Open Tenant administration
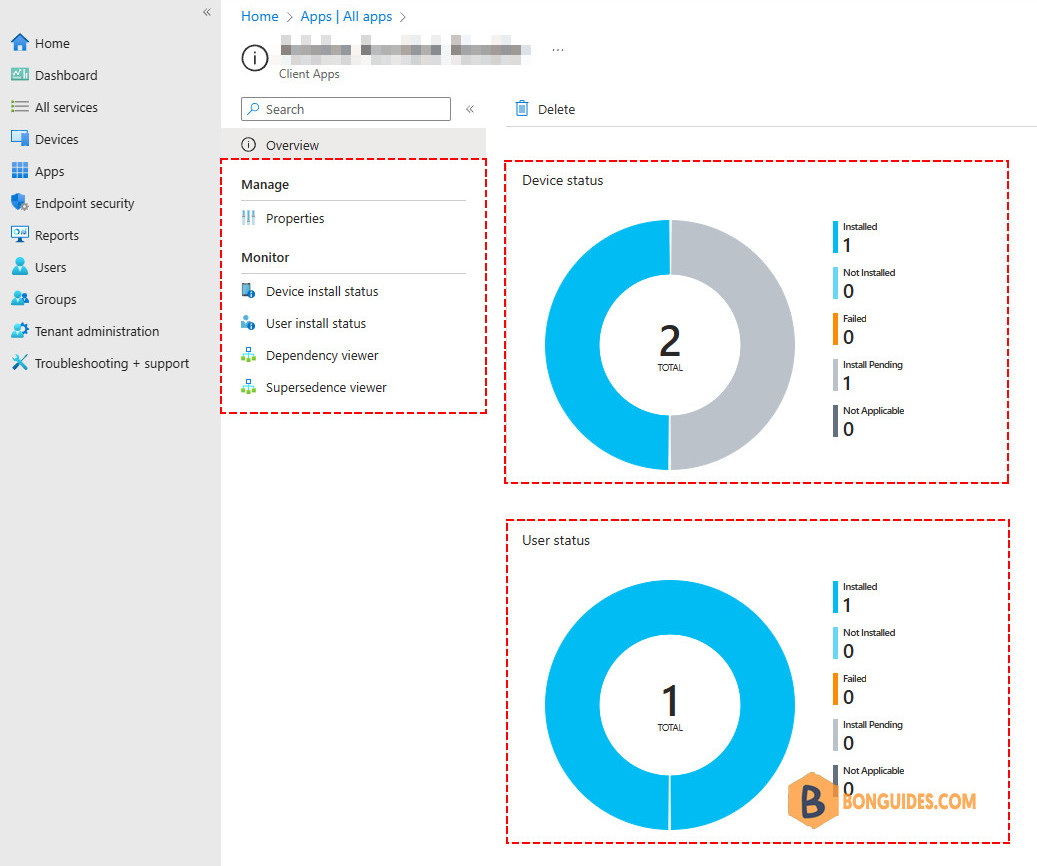Viewport: 1037px width, 866px height. click(x=97, y=331)
